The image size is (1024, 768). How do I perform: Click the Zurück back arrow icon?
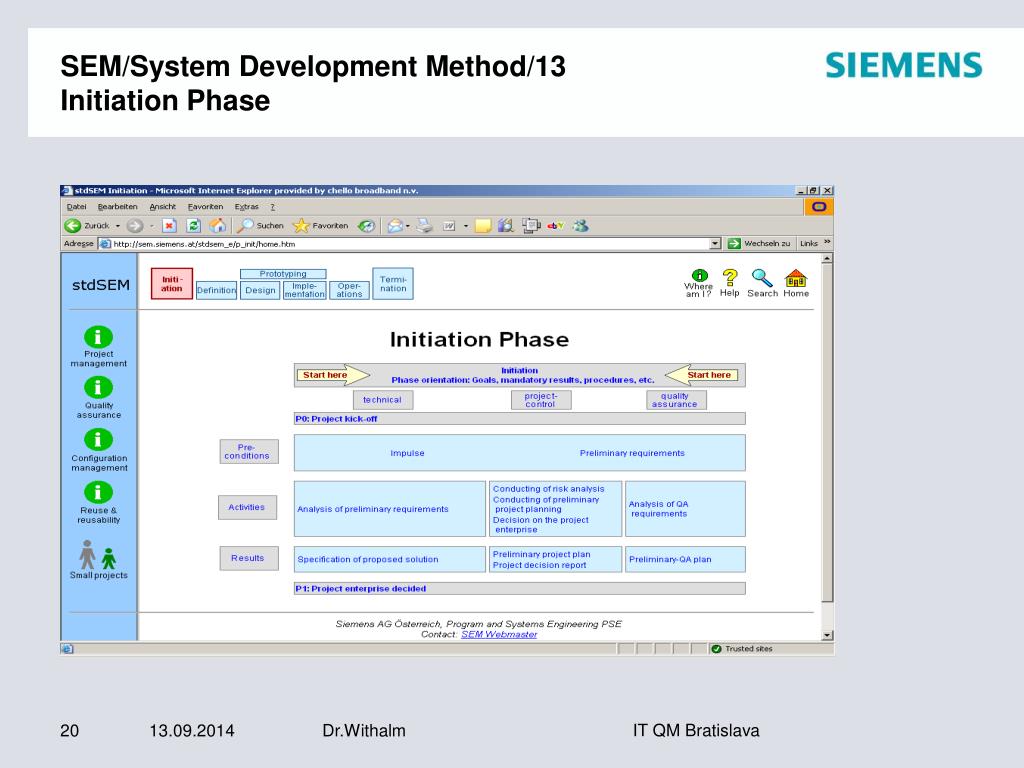pos(72,226)
